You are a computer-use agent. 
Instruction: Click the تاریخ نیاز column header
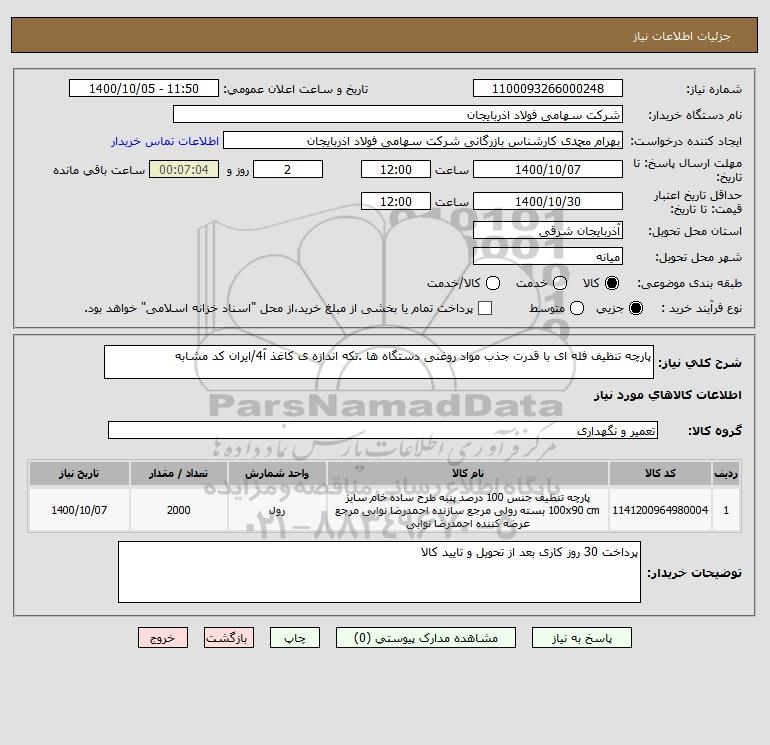click(x=79, y=473)
